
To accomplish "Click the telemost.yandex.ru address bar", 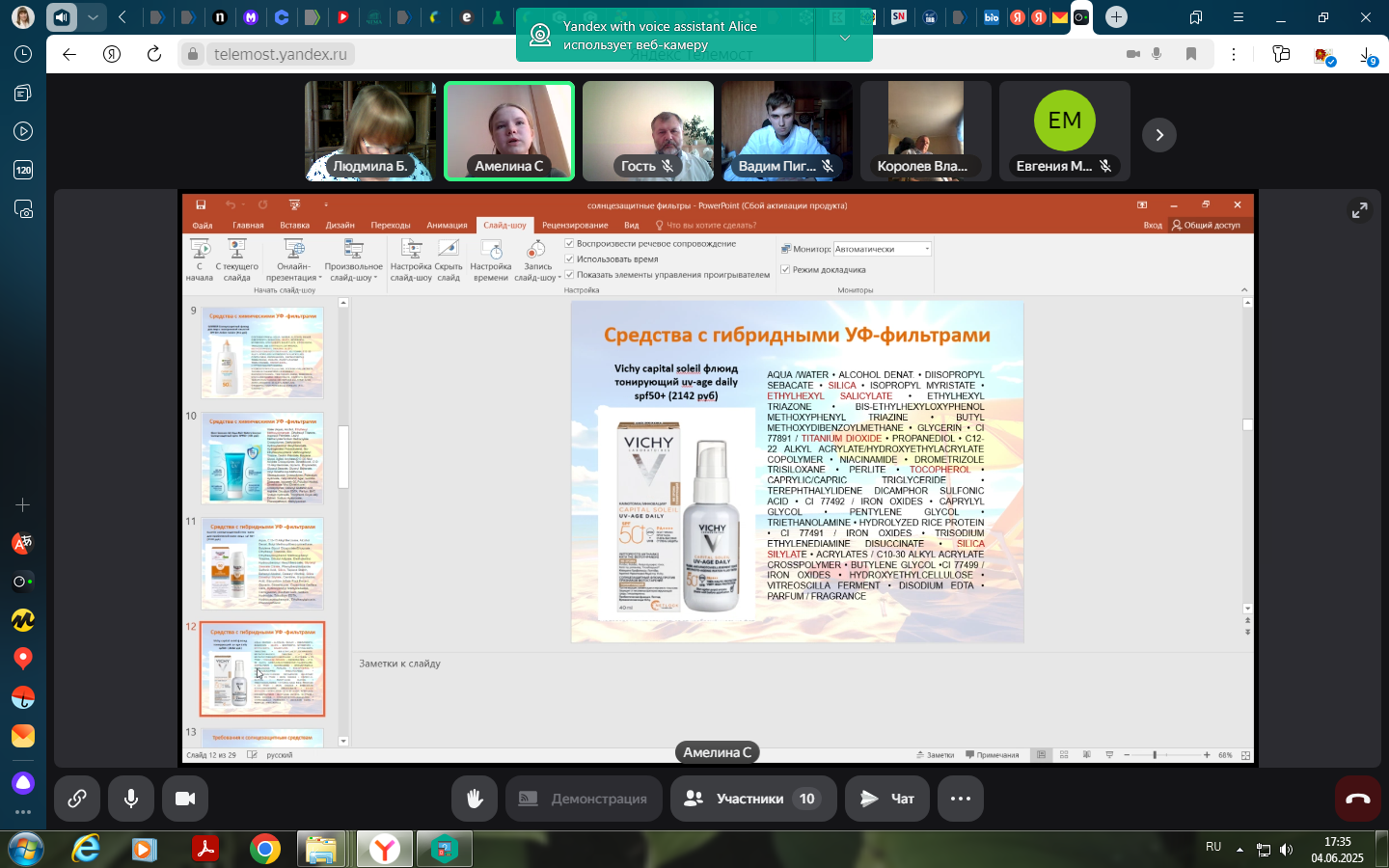I will (281, 54).
